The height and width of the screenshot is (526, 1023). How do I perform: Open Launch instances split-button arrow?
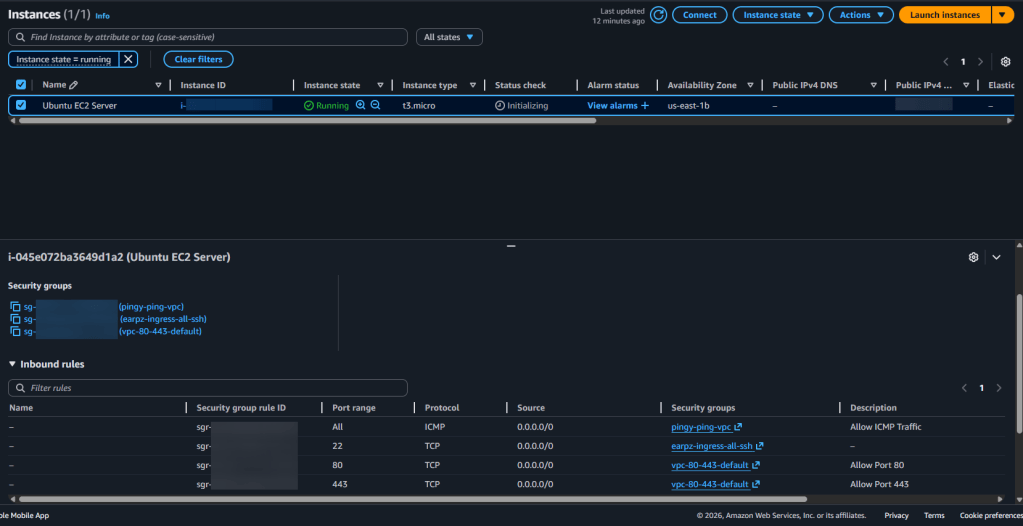(1003, 15)
